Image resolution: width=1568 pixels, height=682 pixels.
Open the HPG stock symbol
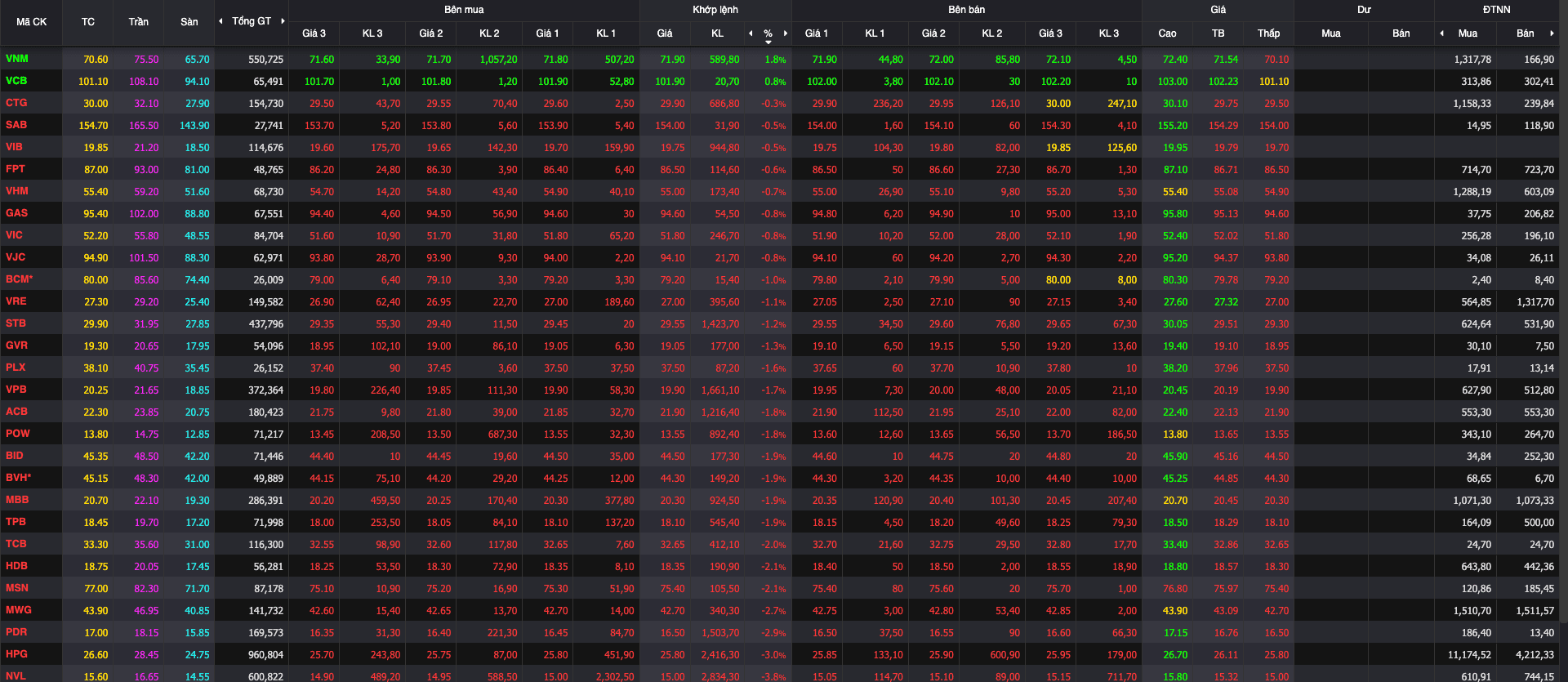tap(16, 654)
